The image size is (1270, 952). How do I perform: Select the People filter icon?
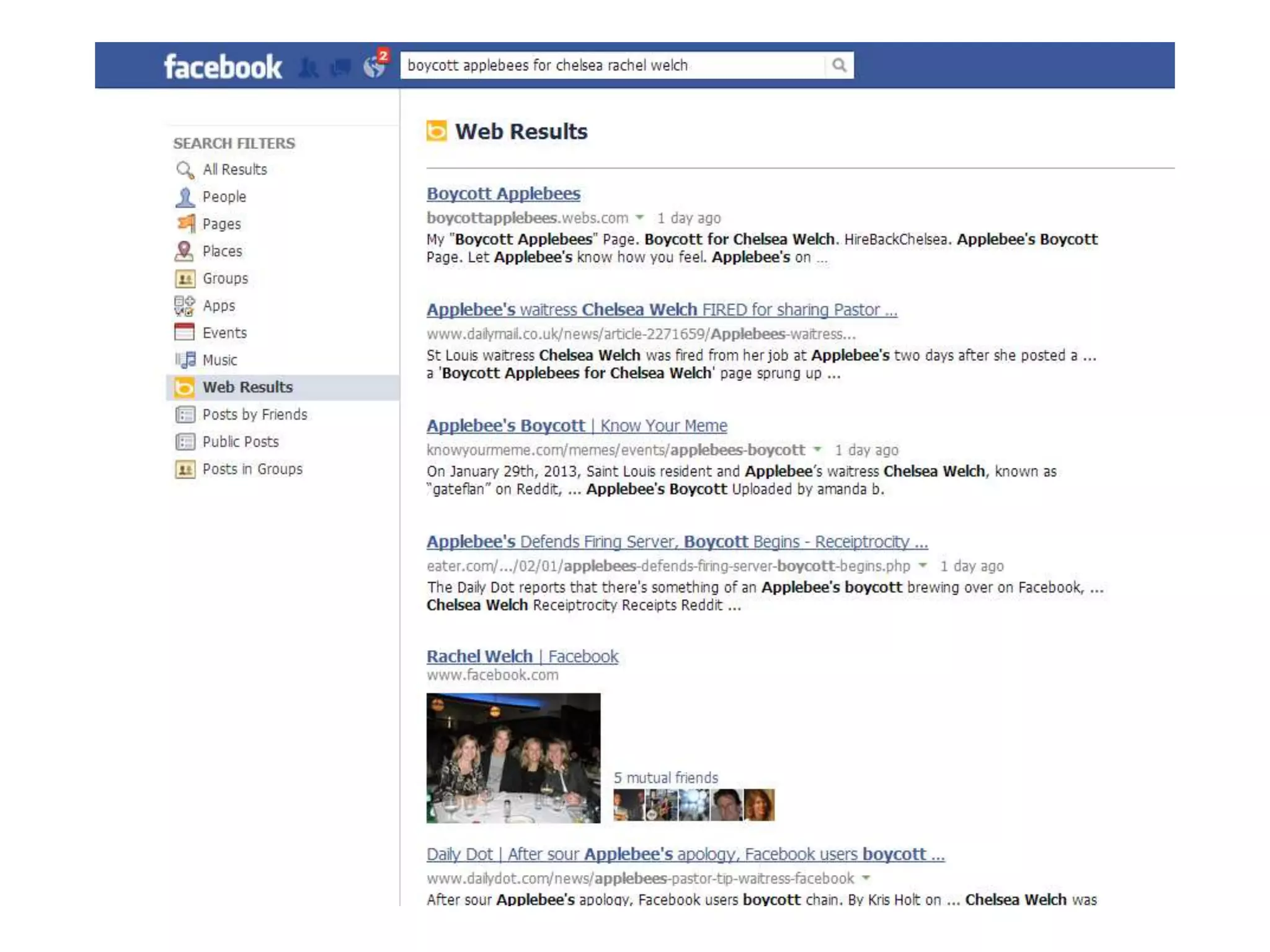[x=185, y=197]
